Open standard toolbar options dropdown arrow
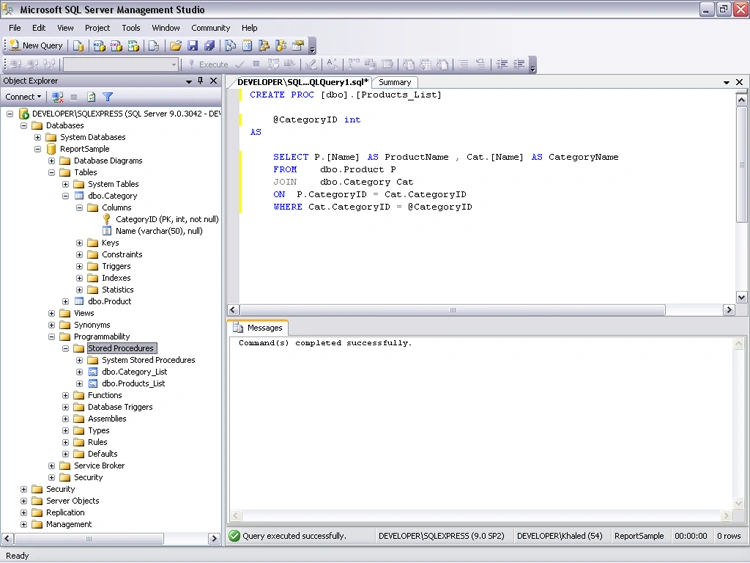Viewport: 750px width, 563px height. (312, 46)
